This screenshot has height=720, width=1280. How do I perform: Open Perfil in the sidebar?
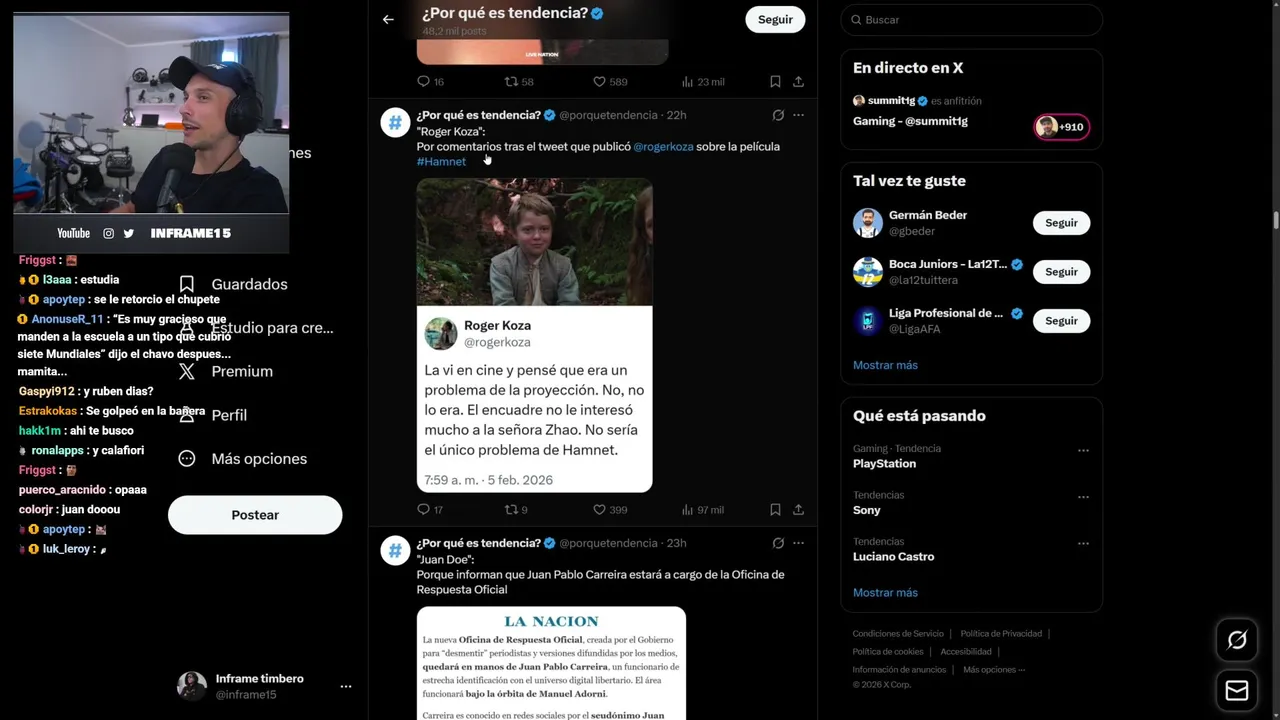pos(212,415)
